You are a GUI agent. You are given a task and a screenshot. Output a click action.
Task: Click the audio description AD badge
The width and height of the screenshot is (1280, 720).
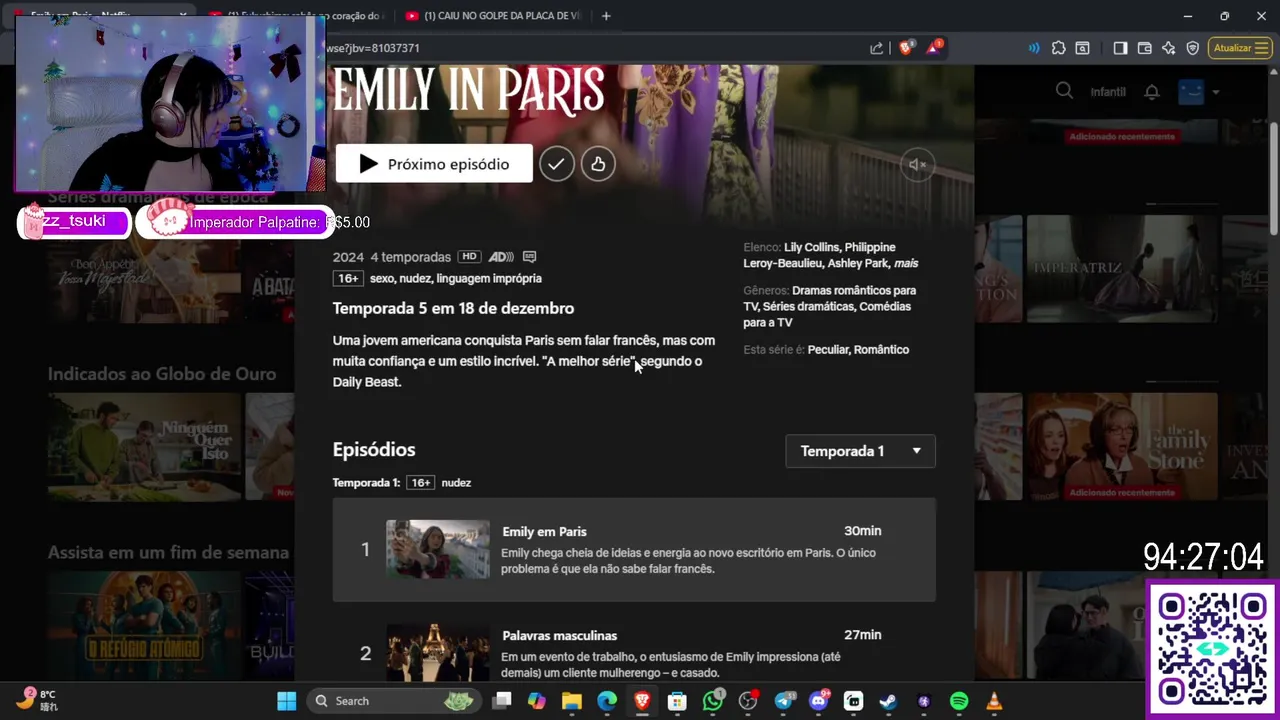pyautogui.click(x=501, y=257)
